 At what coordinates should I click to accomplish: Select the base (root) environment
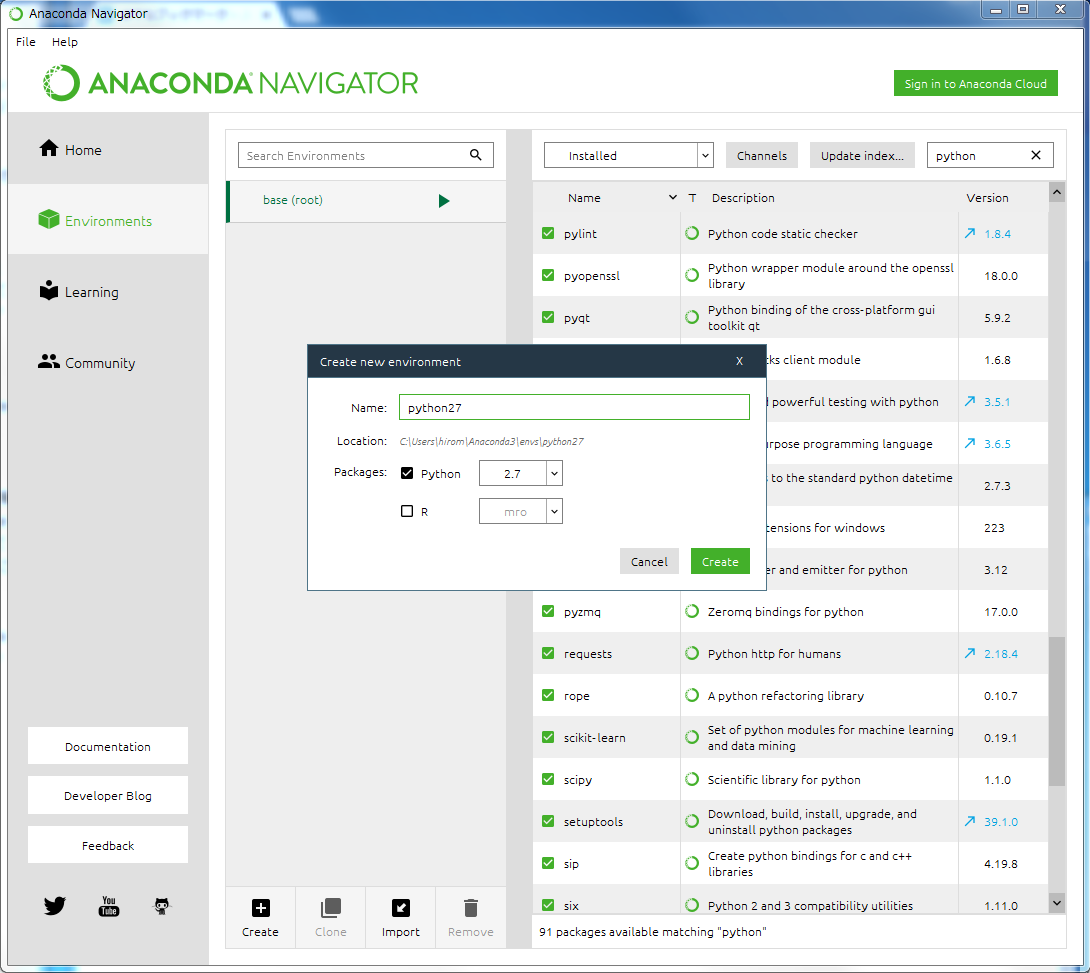point(367,201)
